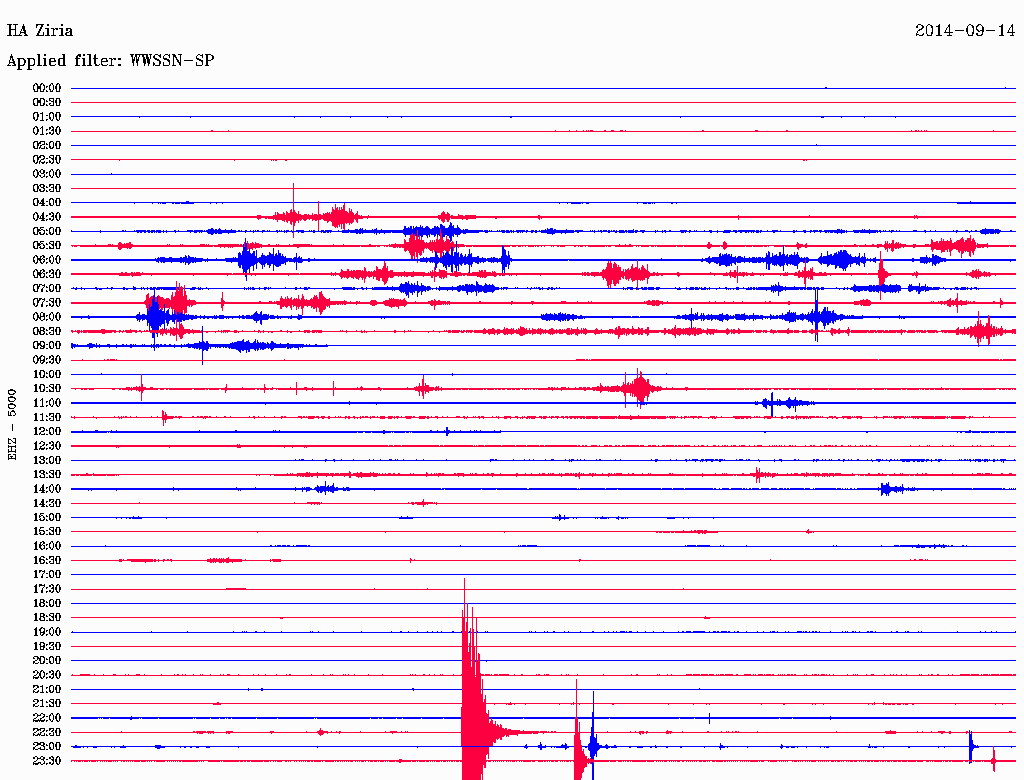Select the 03:00 time label
Image resolution: width=1024 pixels, height=780 pixels.
point(47,174)
